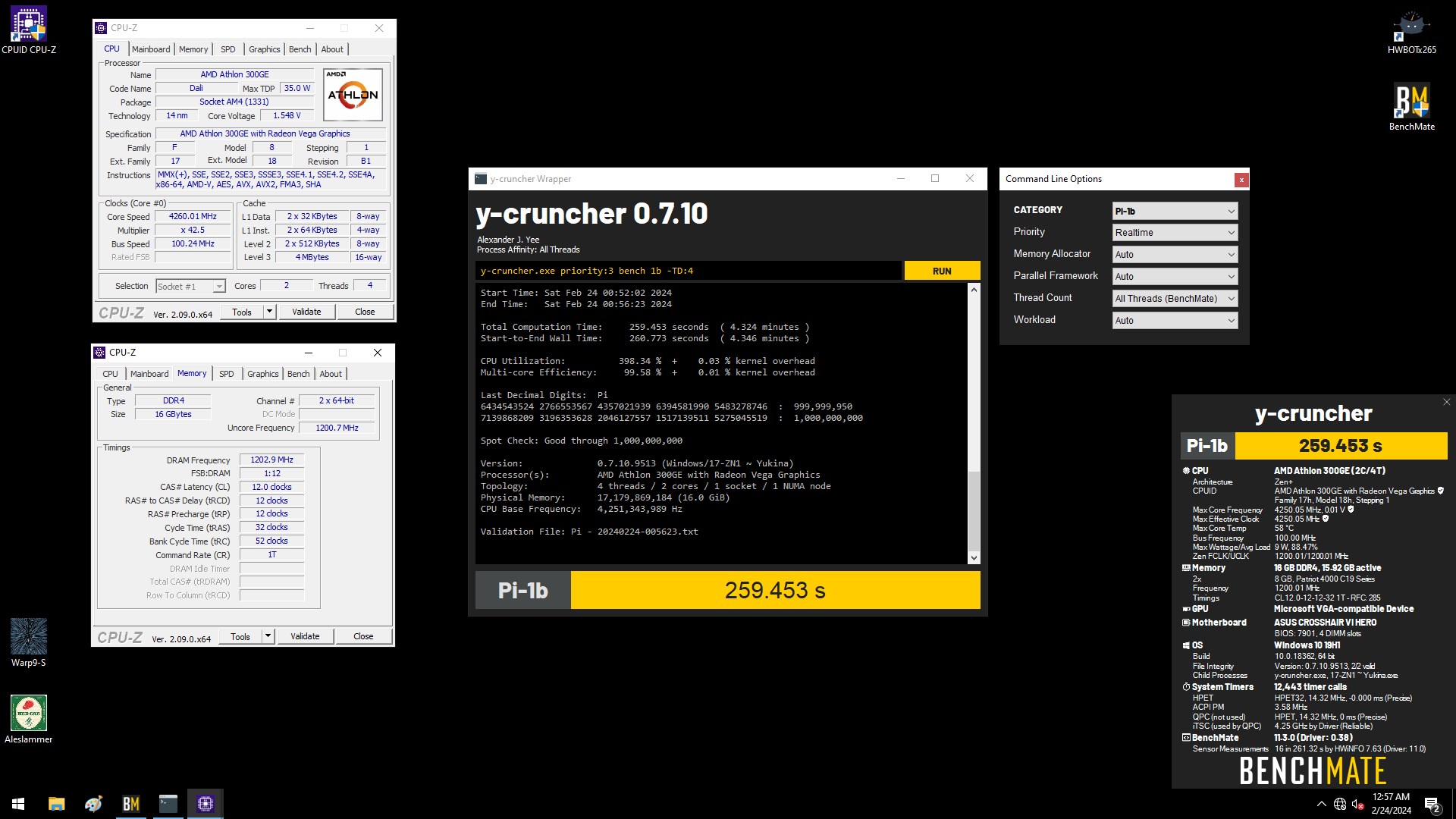
Task: Open the notification center icon
Action: tap(1432, 804)
